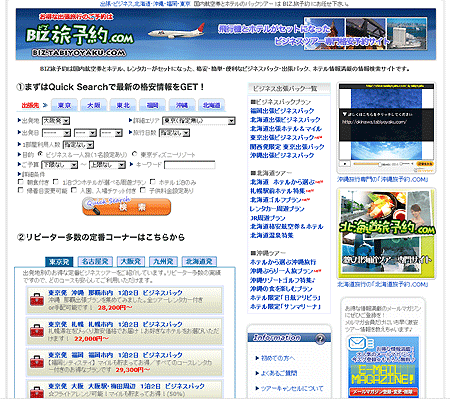Open the 出発日 day dropdown
450x399 pixels.
(111, 133)
